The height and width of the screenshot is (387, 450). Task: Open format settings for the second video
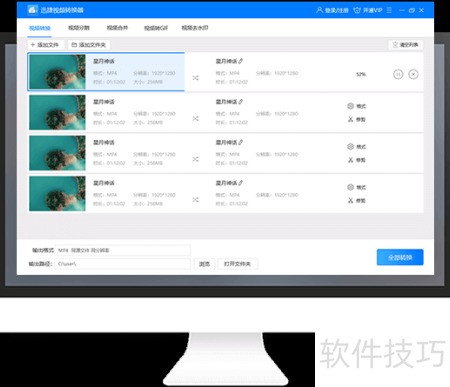point(356,106)
